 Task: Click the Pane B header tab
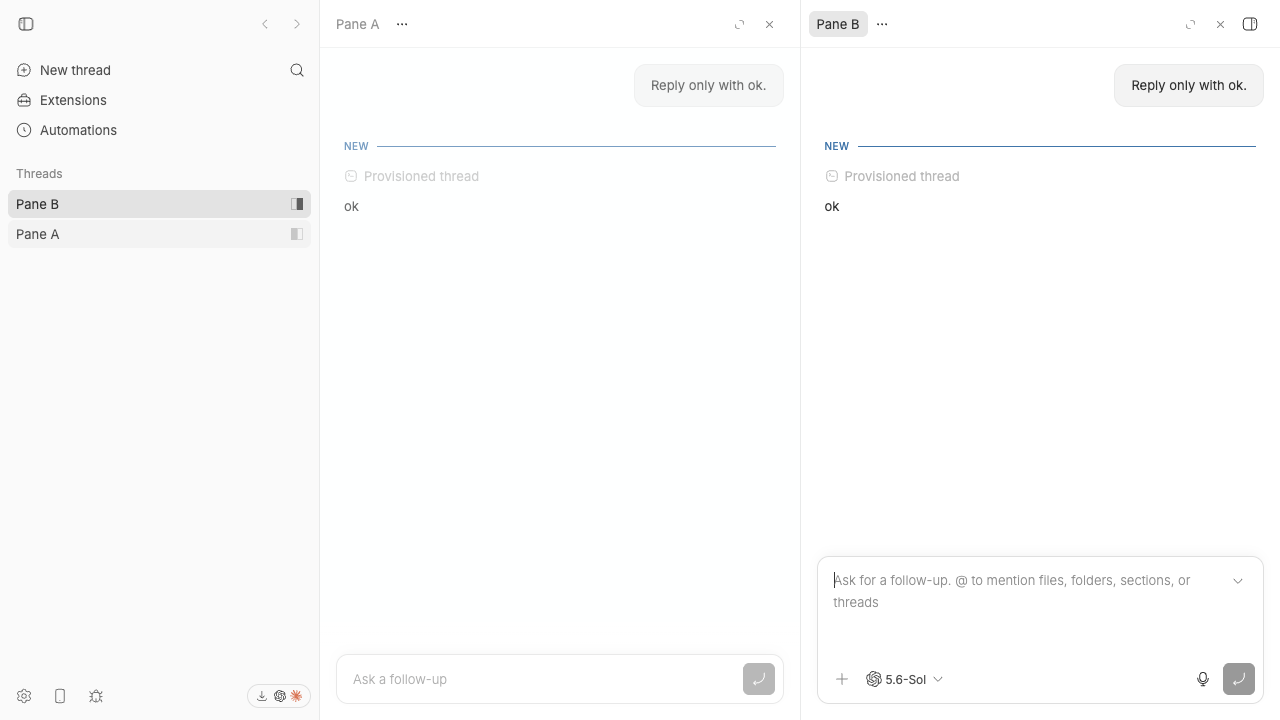(838, 24)
